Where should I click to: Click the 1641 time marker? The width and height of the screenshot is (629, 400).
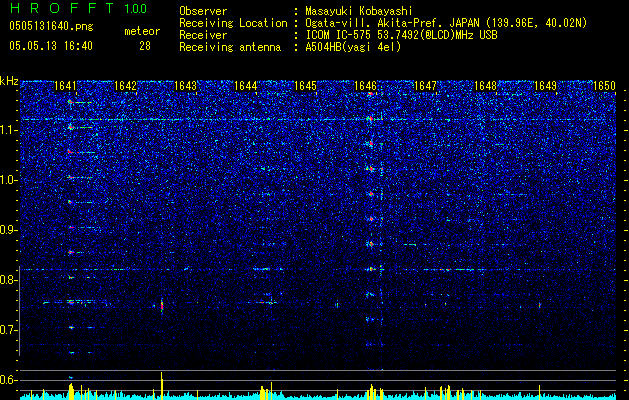65,86
